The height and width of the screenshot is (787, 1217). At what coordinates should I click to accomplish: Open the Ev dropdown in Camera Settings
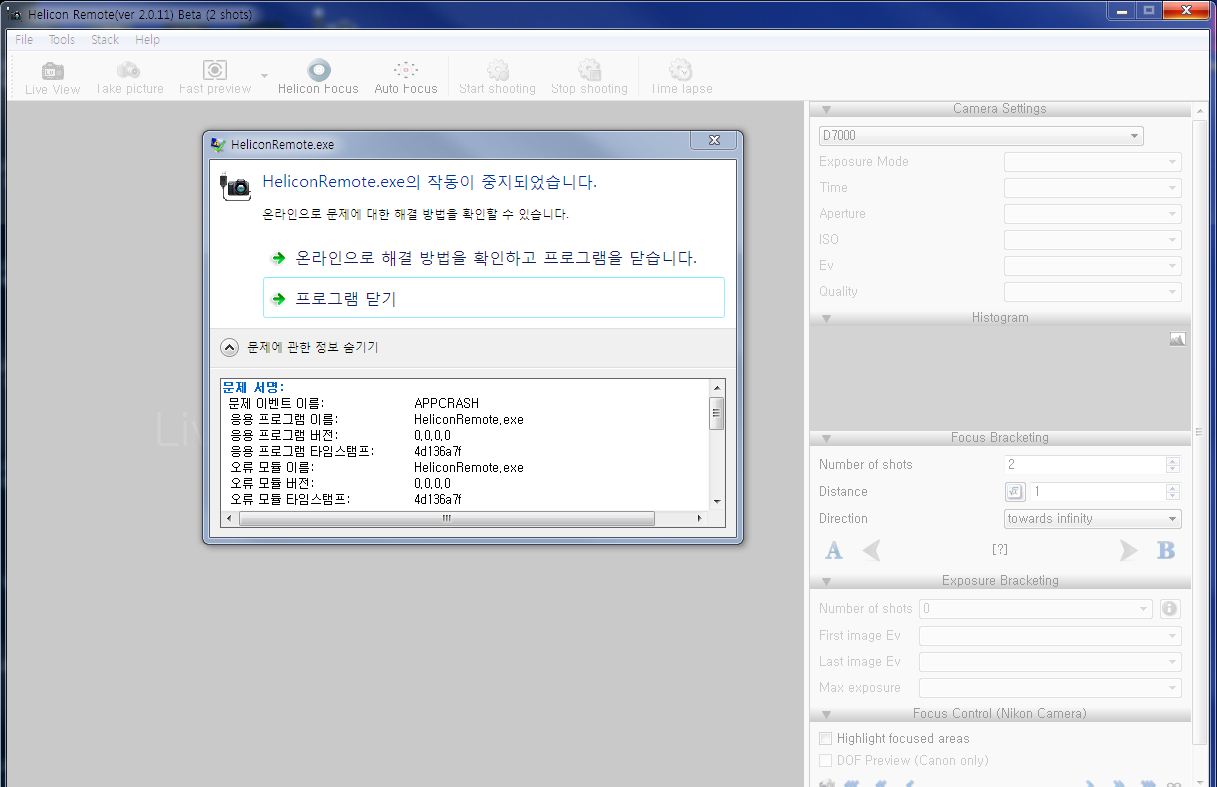point(1092,265)
